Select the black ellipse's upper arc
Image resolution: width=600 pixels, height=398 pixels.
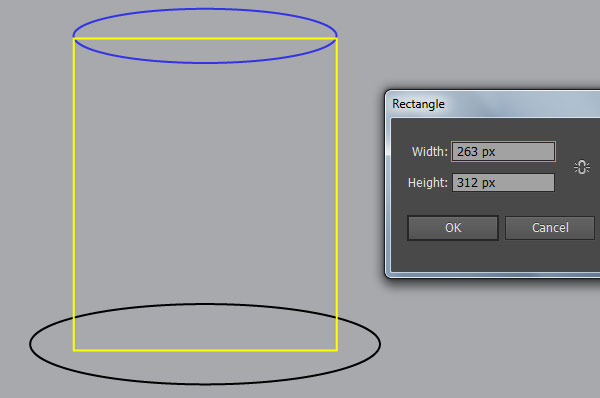point(205,304)
